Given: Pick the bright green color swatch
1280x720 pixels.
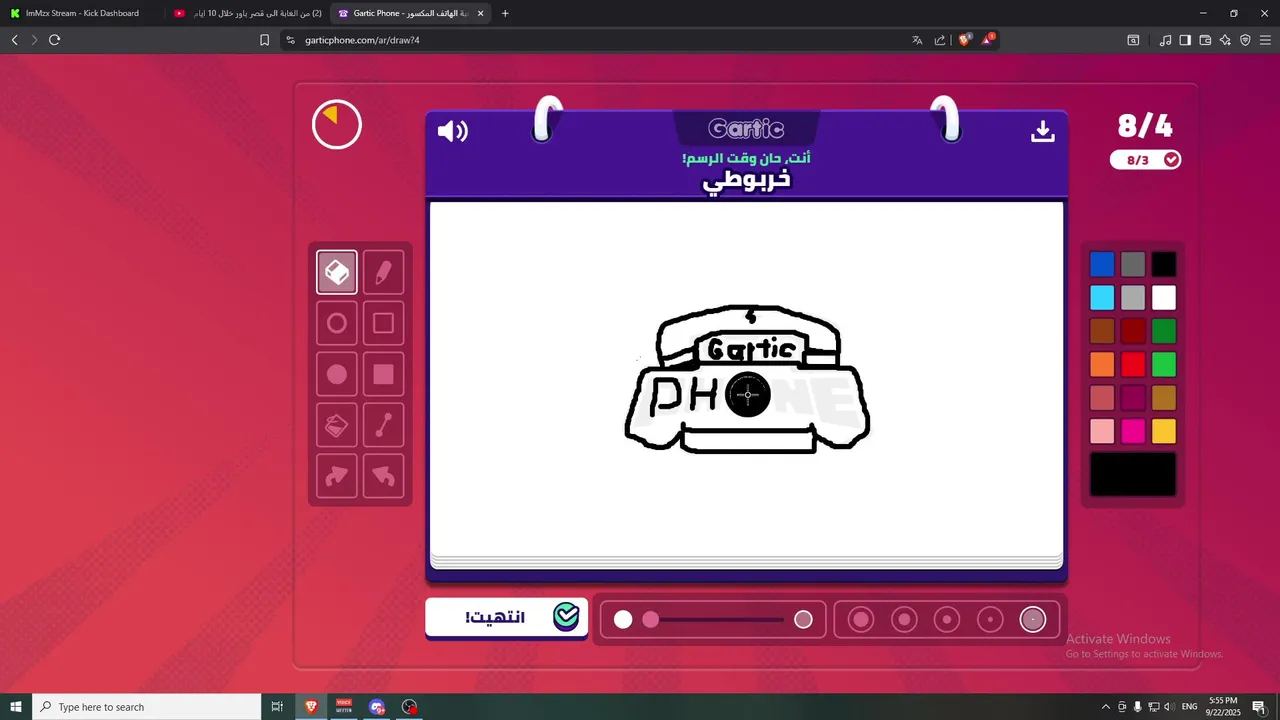Looking at the screenshot, I should click(x=1164, y=364).
